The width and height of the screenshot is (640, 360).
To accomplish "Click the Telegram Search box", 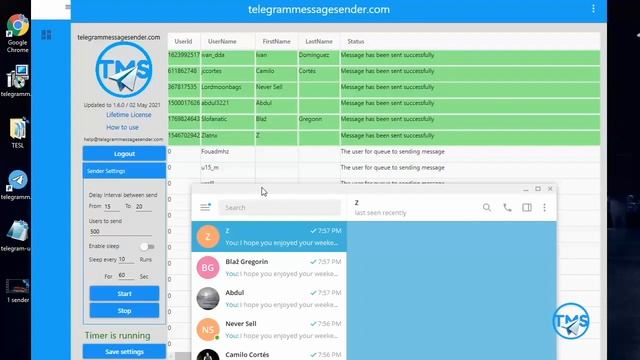I will coord(280,207).
